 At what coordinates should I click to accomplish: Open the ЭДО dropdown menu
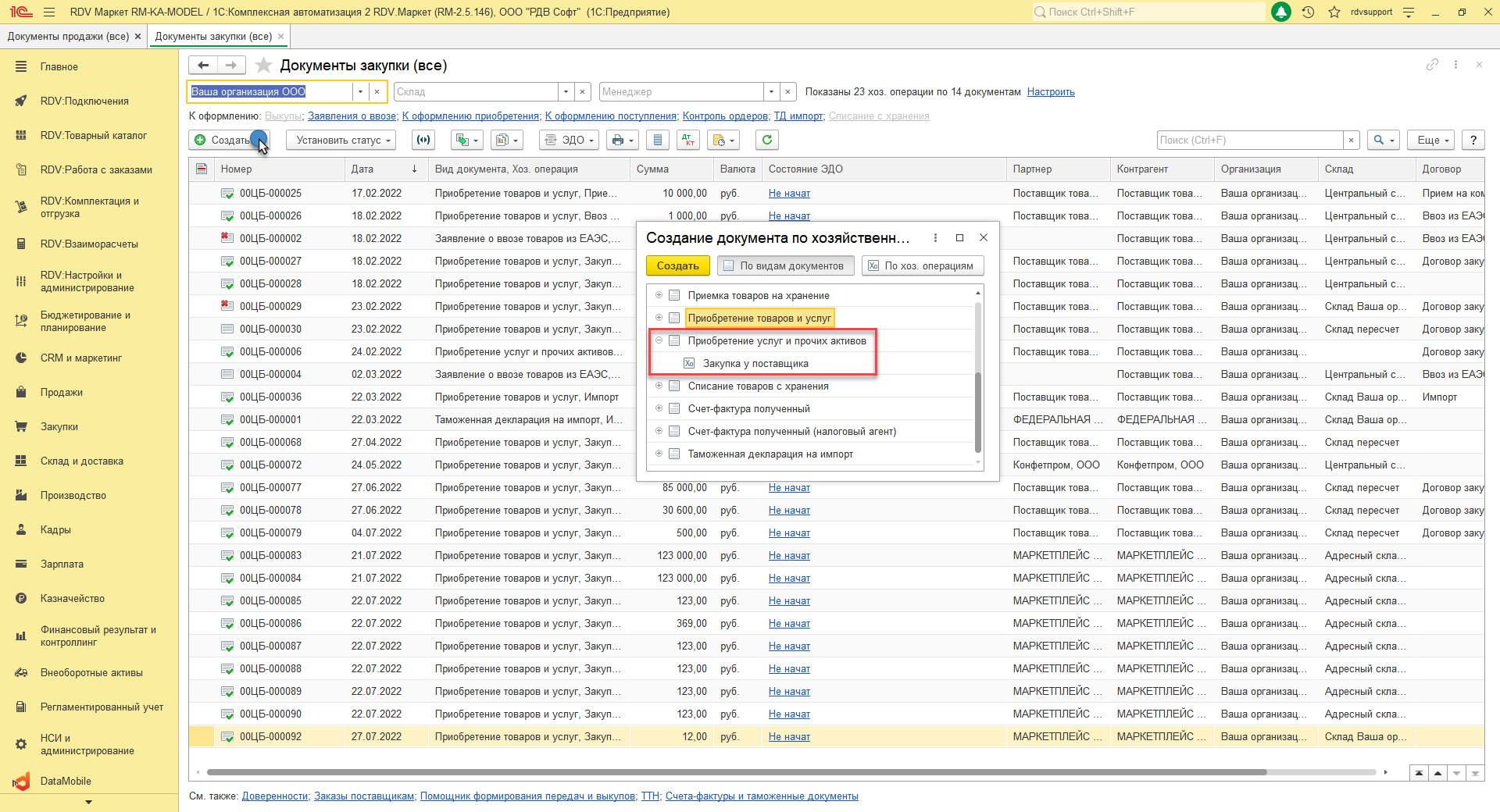[570, 140]
